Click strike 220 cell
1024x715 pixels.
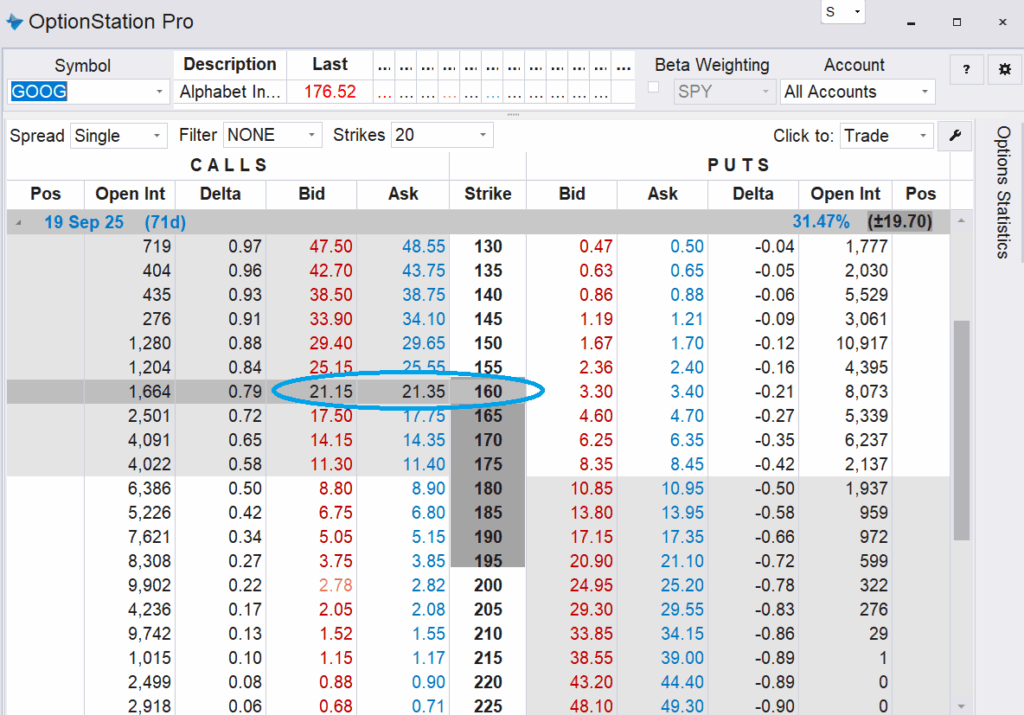point(488,682)
